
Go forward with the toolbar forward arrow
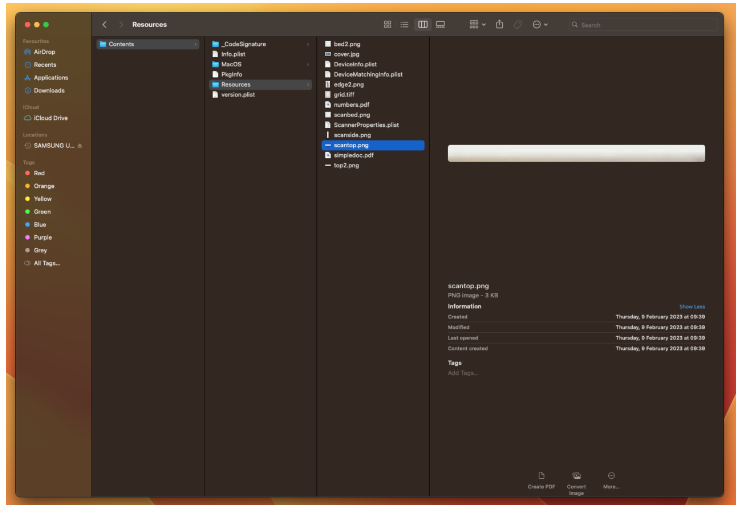(x=121, y=25)
